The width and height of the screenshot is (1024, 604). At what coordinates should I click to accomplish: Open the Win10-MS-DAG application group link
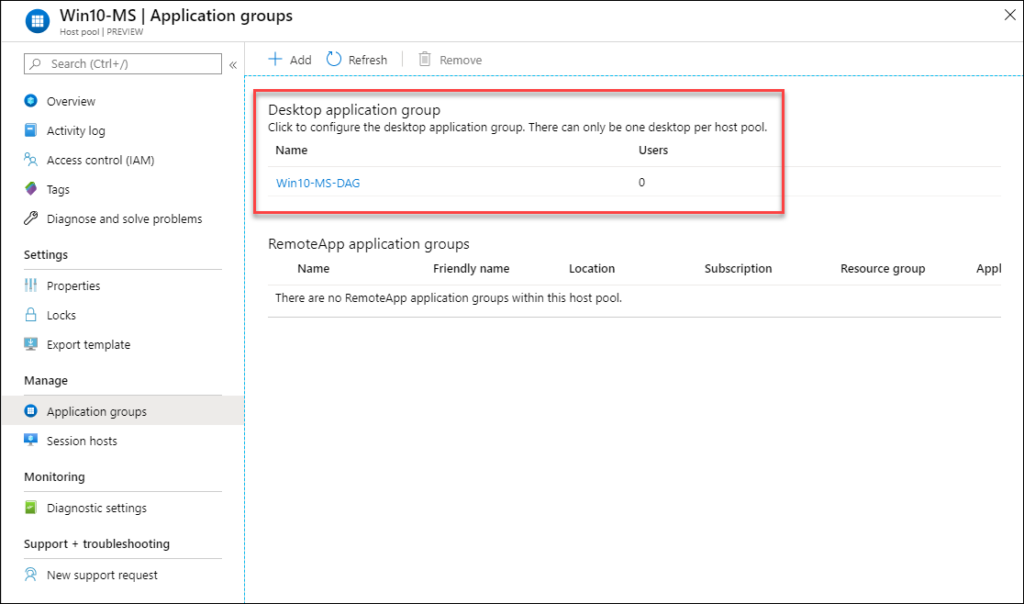coord(317,183)
